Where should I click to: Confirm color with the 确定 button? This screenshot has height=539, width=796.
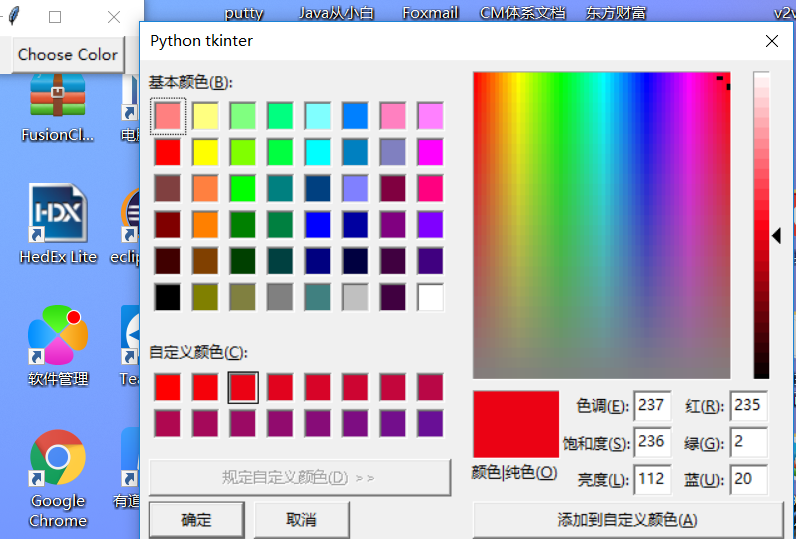196,520
